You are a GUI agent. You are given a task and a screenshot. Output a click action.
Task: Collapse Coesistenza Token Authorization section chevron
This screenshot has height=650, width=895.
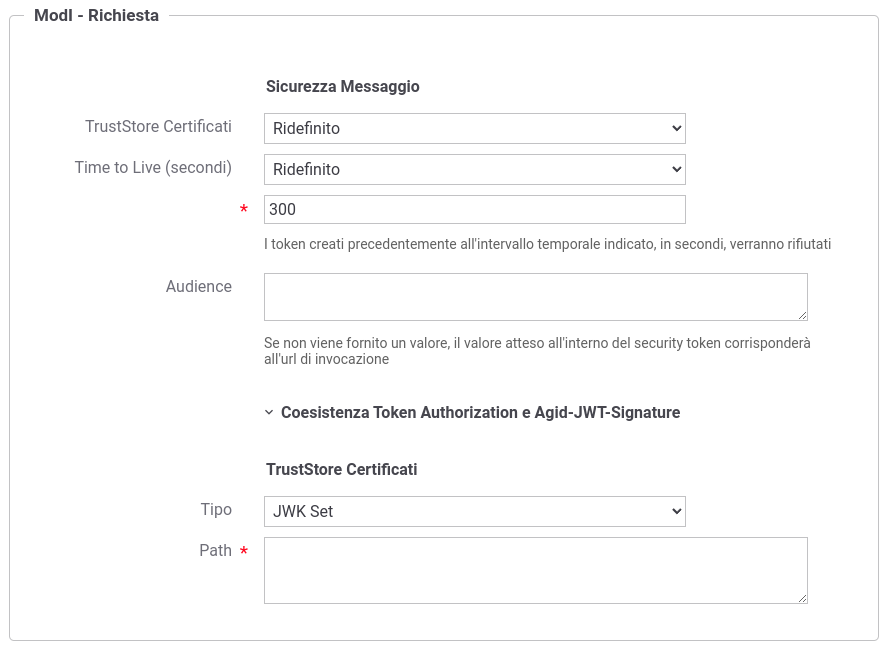coord(269,412)
